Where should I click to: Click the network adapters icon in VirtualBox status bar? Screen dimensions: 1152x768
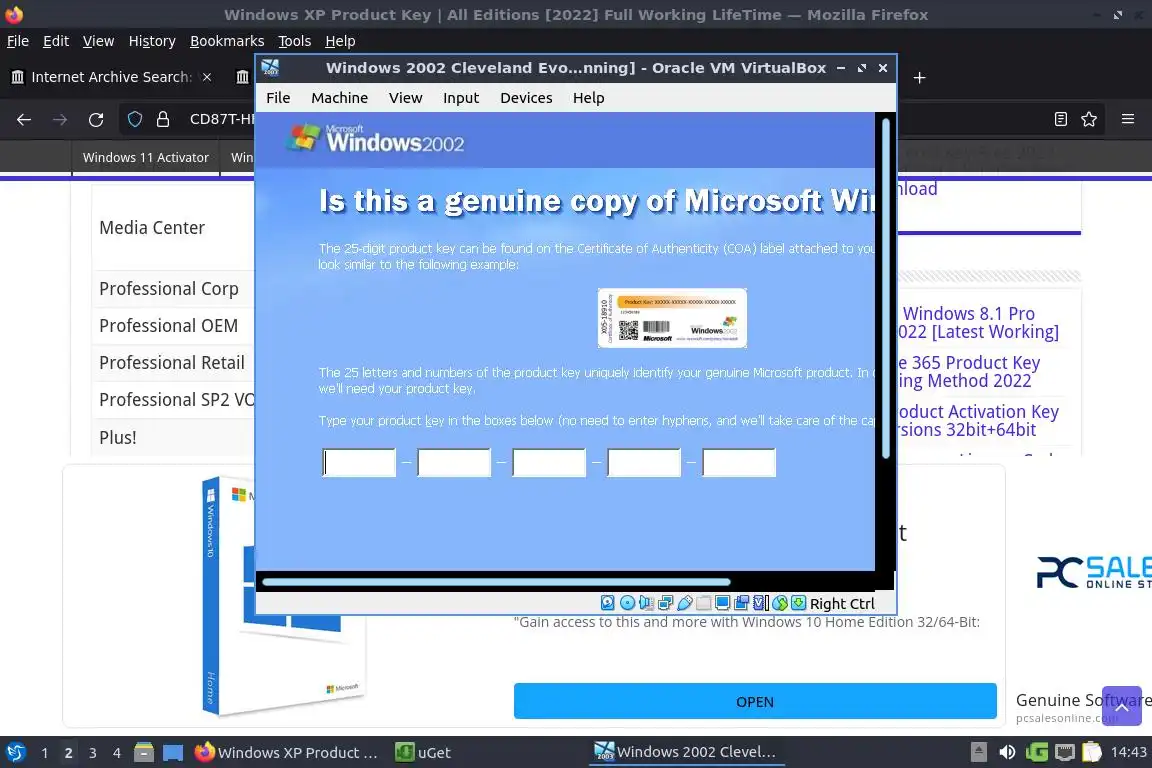click(x=666, y=603)
